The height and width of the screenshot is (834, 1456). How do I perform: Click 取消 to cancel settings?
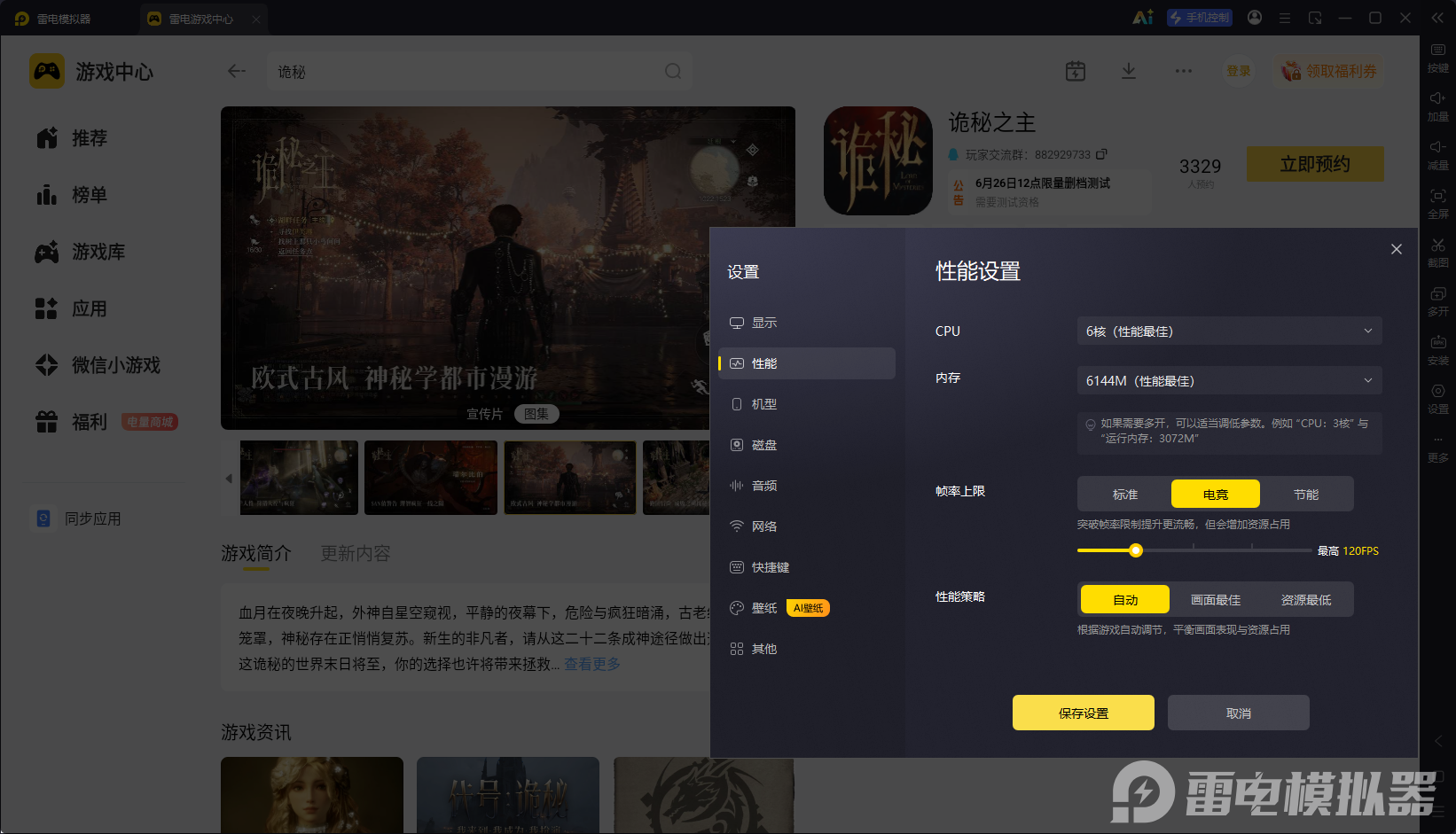(1239, 713)
